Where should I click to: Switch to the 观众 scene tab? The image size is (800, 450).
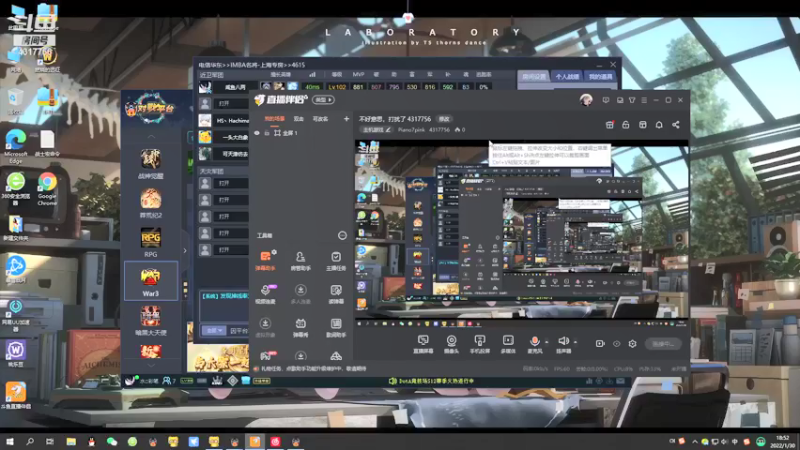coord(298,119)
